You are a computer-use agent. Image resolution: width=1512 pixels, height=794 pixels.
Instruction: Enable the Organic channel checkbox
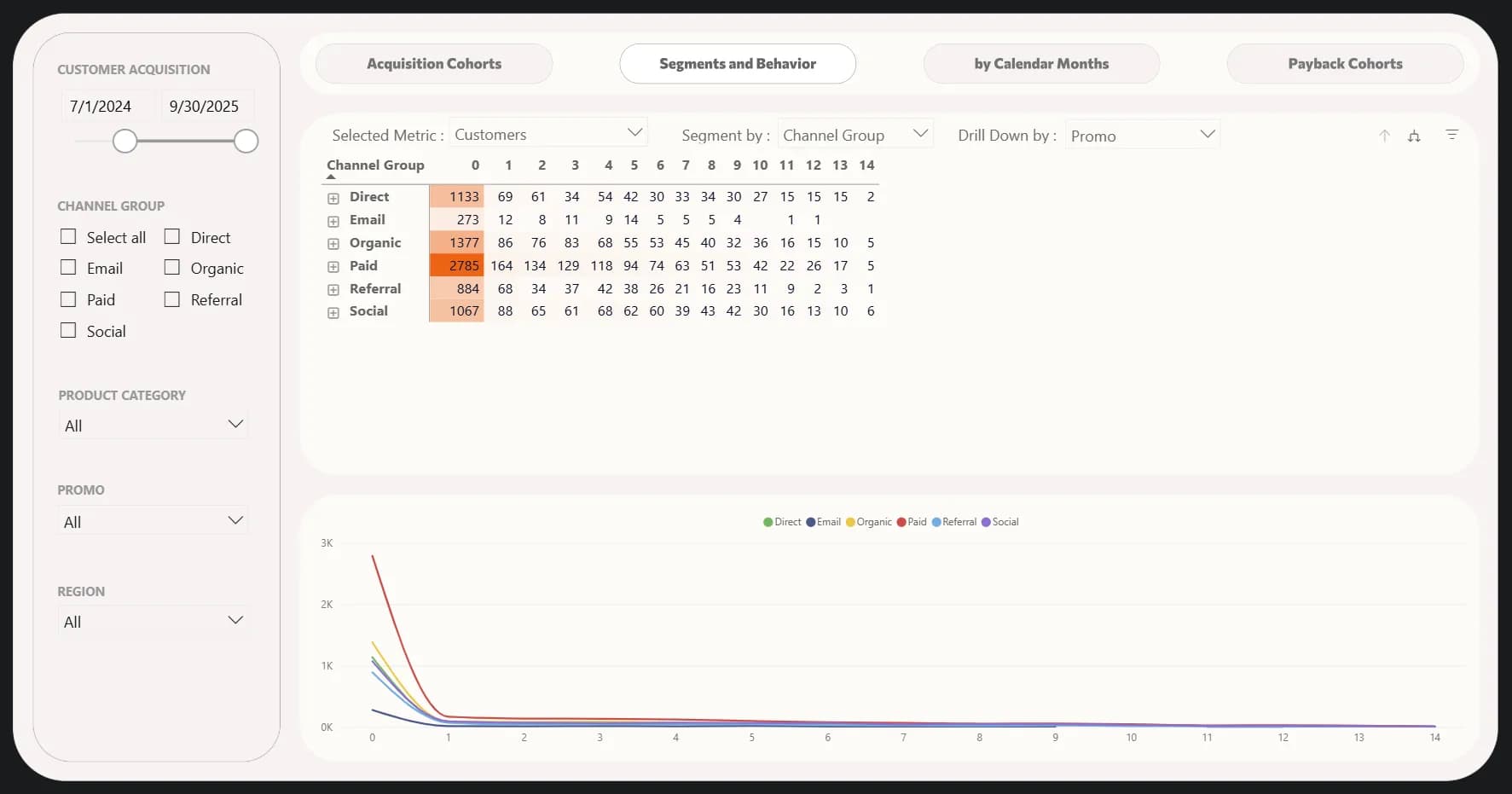point(172,268)
